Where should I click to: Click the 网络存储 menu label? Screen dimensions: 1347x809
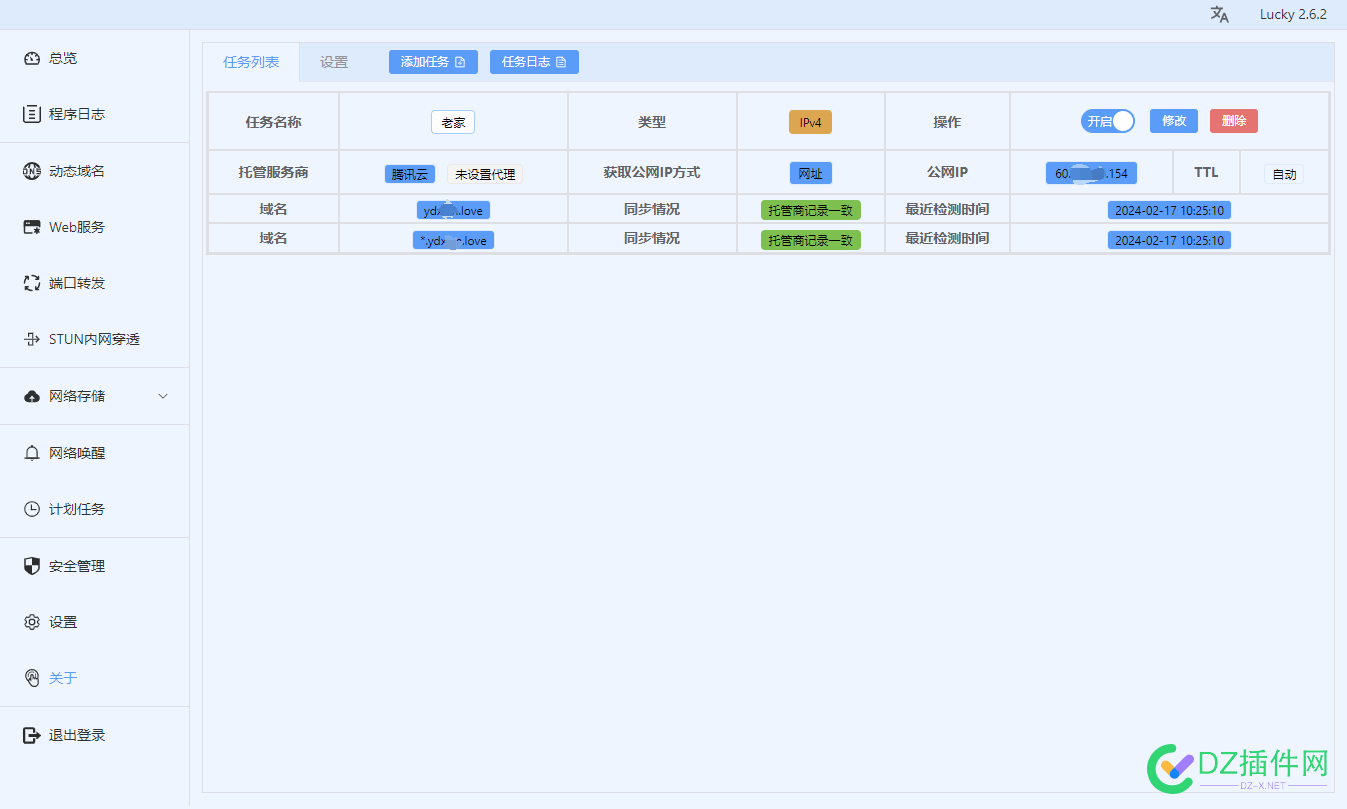coord(77,396)
